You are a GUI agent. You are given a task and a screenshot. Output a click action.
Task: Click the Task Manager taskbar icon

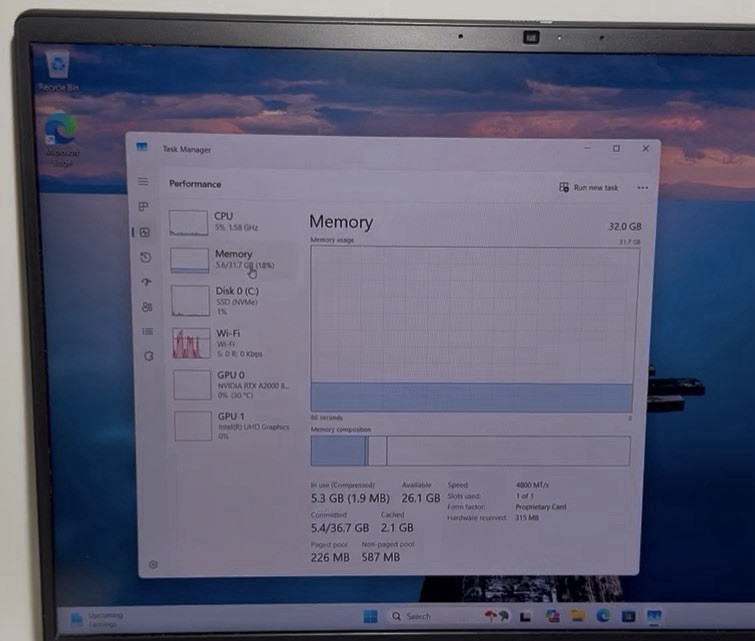click(x=654, y=615)
